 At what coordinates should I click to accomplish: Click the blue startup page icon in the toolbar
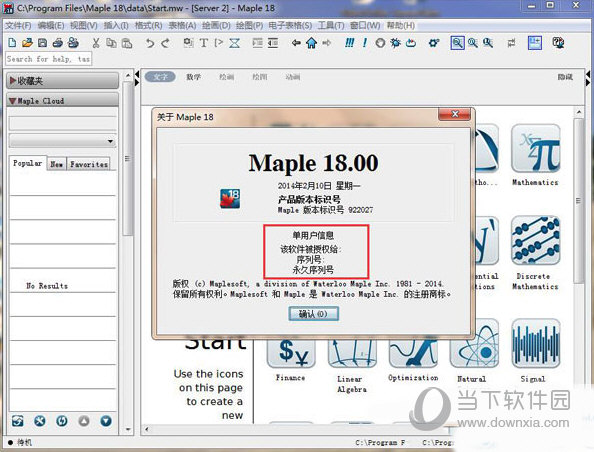tap(535, 43)
